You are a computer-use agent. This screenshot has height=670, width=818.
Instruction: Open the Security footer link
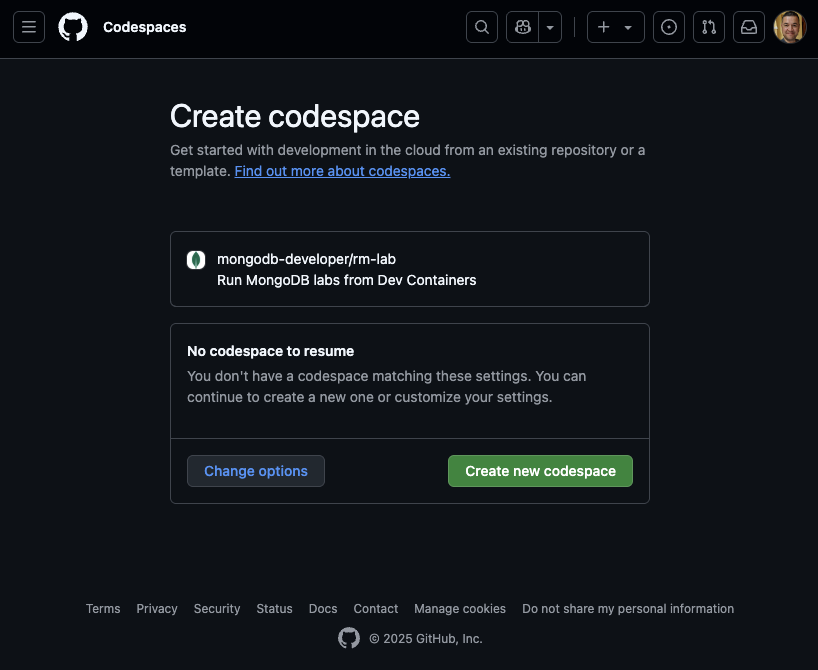[x=216, y=609]
